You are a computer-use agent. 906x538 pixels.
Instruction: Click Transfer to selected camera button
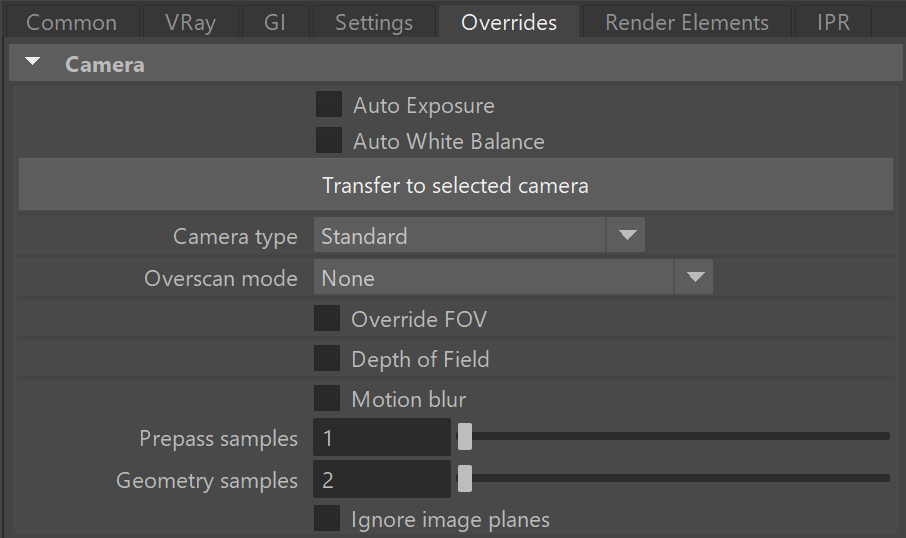pos(455,185)
